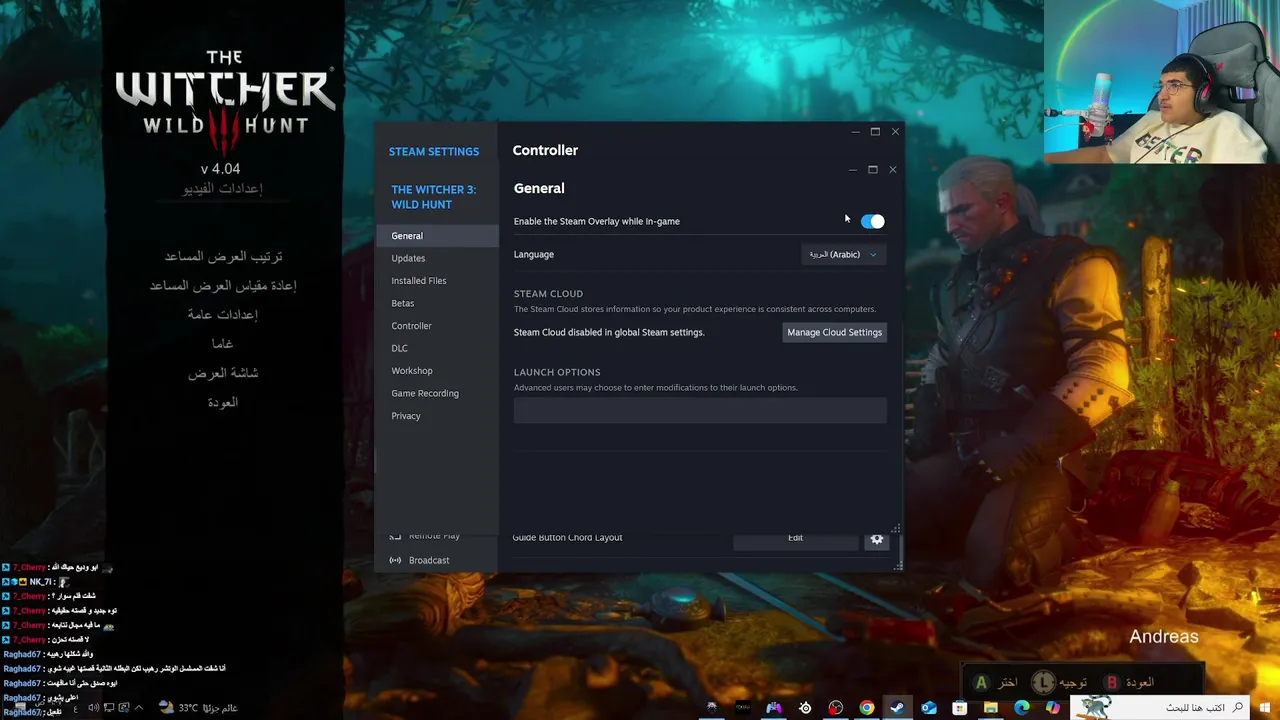Open the game controller app in taskbar

click(x=774, y=708)
